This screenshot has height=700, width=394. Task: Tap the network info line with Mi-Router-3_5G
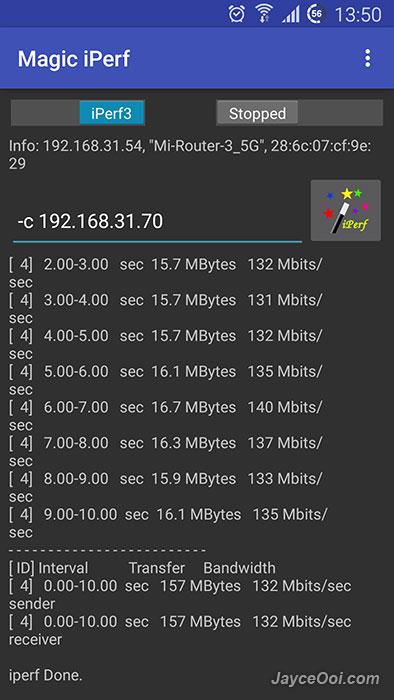point(190,155)
